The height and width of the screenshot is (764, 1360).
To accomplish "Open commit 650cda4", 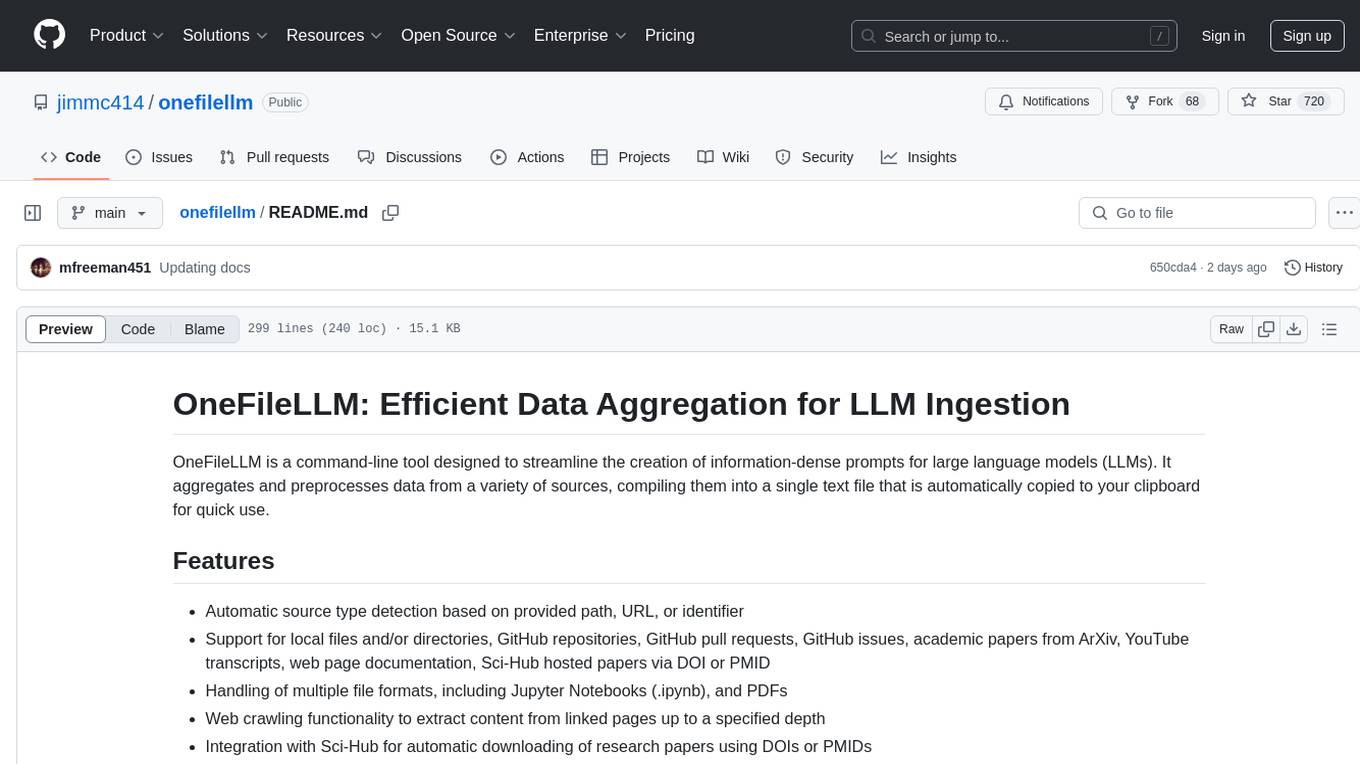I will (1173, 268).
